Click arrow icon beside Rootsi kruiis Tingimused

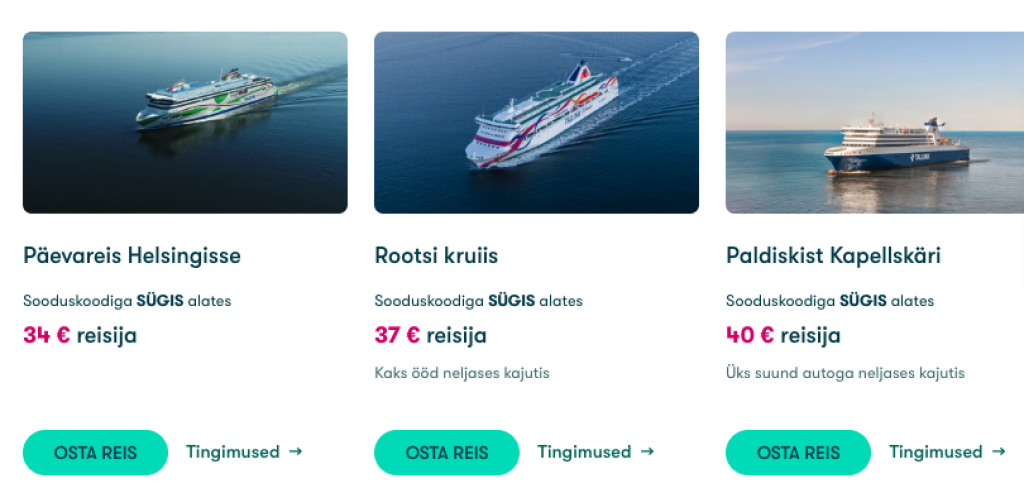647,452
